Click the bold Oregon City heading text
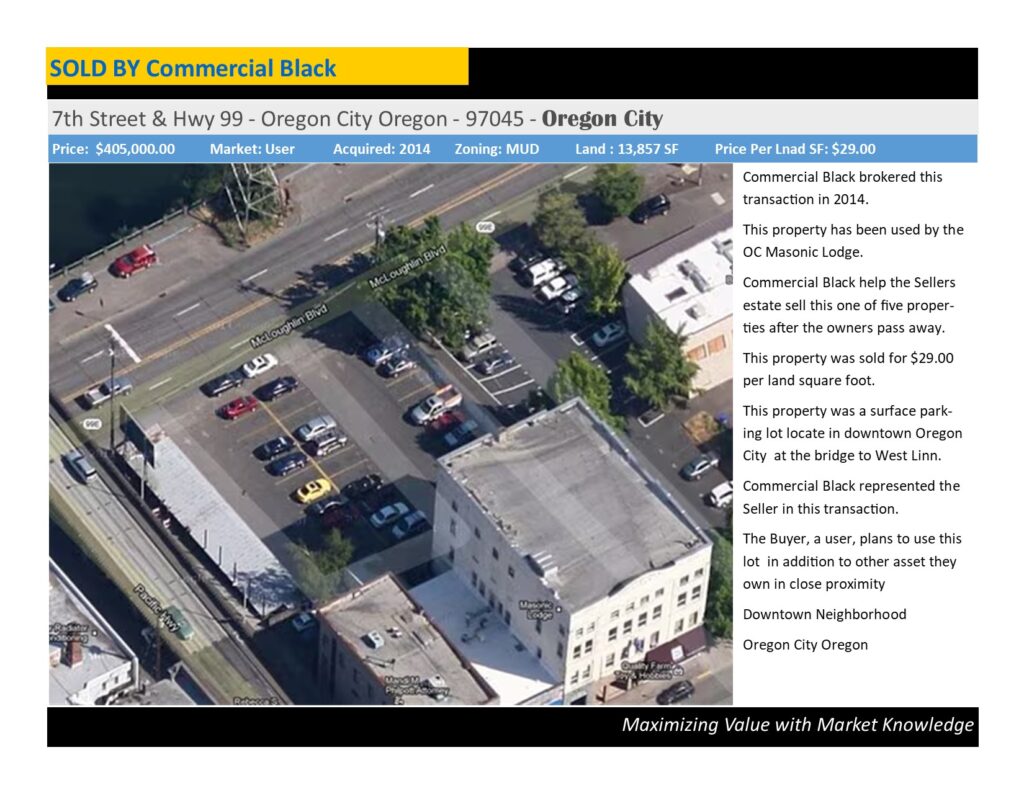This screenshot has height=791, width=1024. point(602,119)
